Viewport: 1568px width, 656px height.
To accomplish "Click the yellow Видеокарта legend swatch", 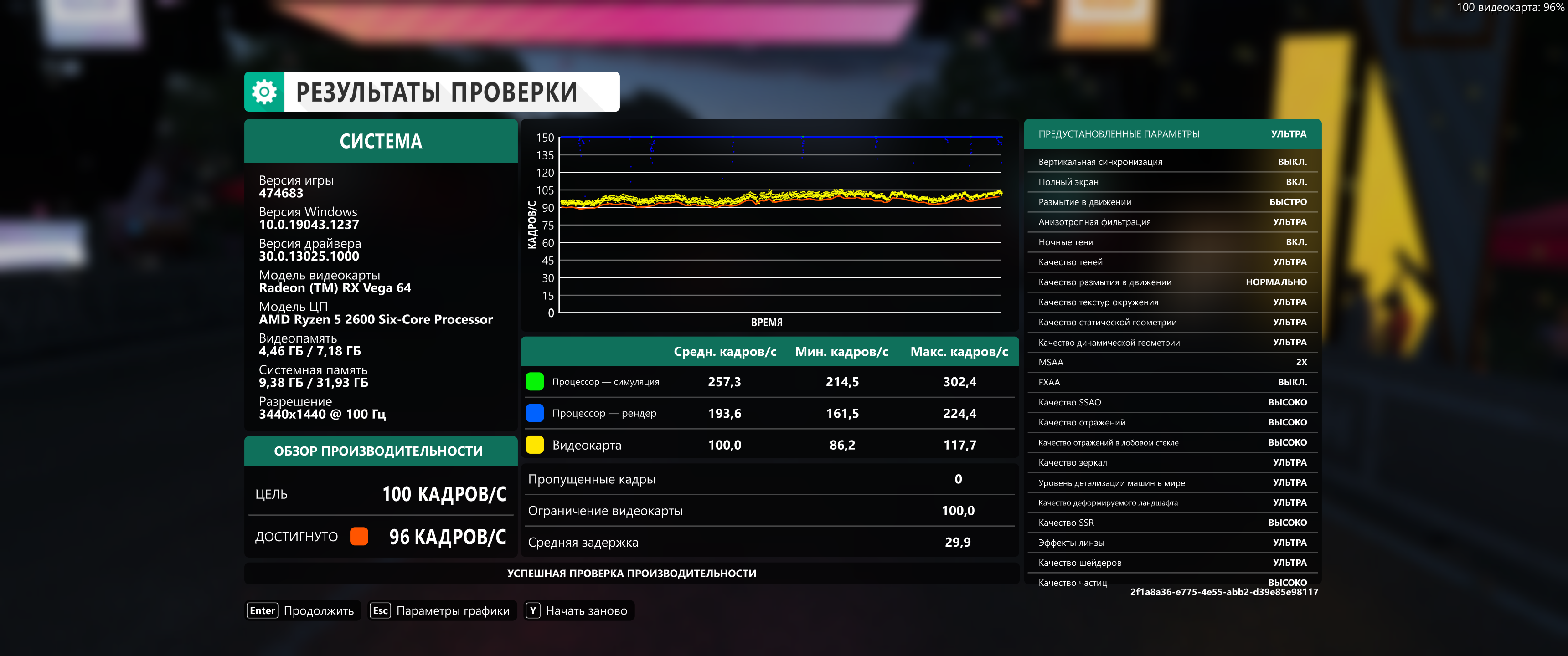I will pos(534,445).
